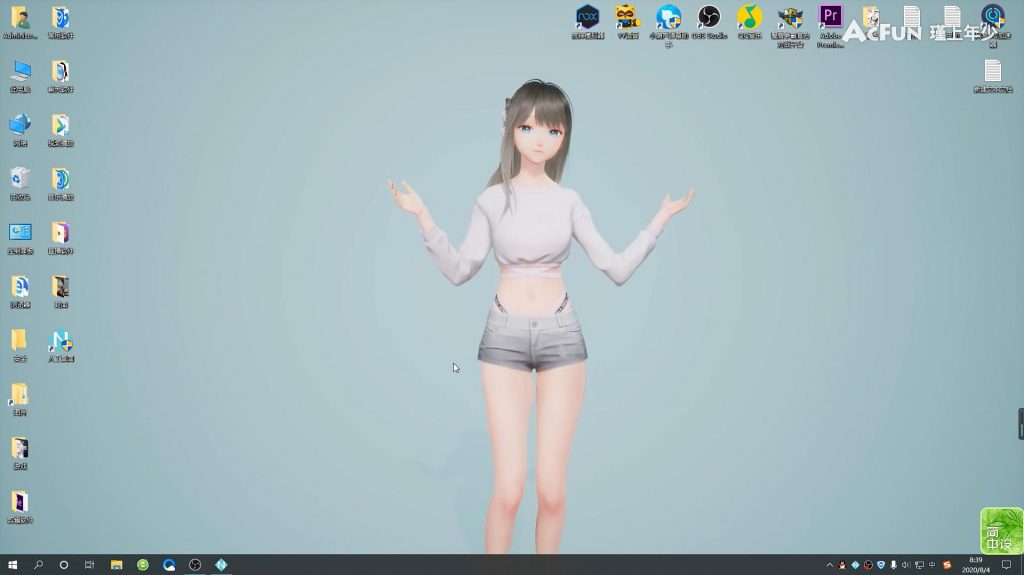Launch the N app with shield overlay
1024x575 pixels.
61,344
